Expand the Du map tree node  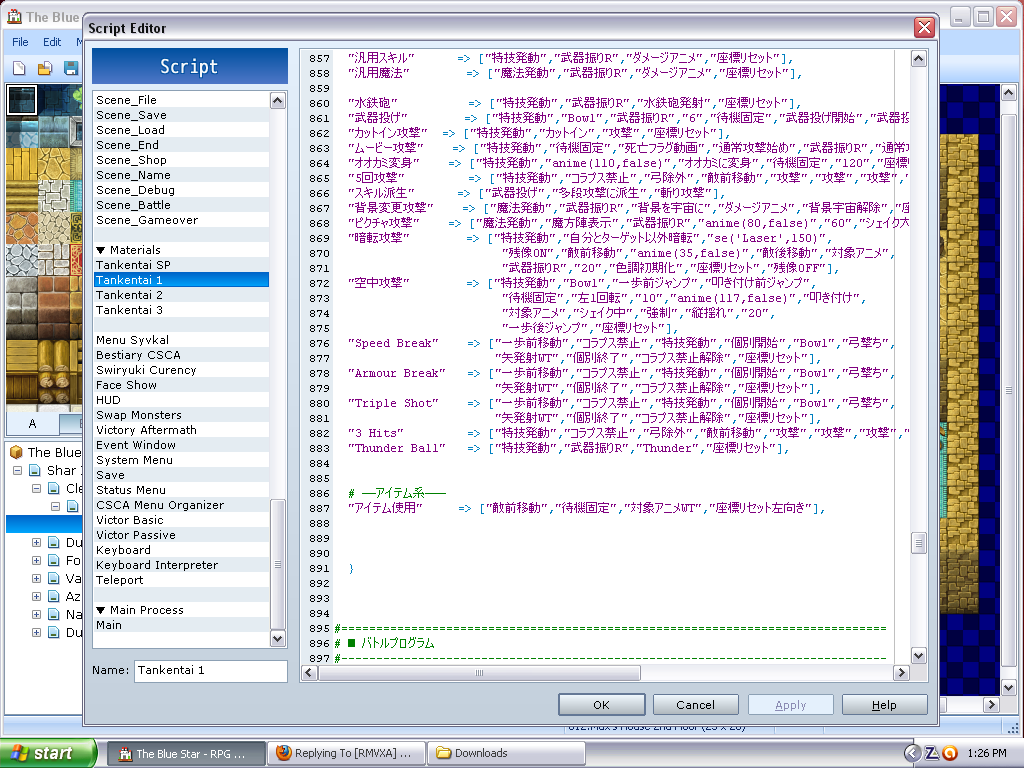pos(37,542)
